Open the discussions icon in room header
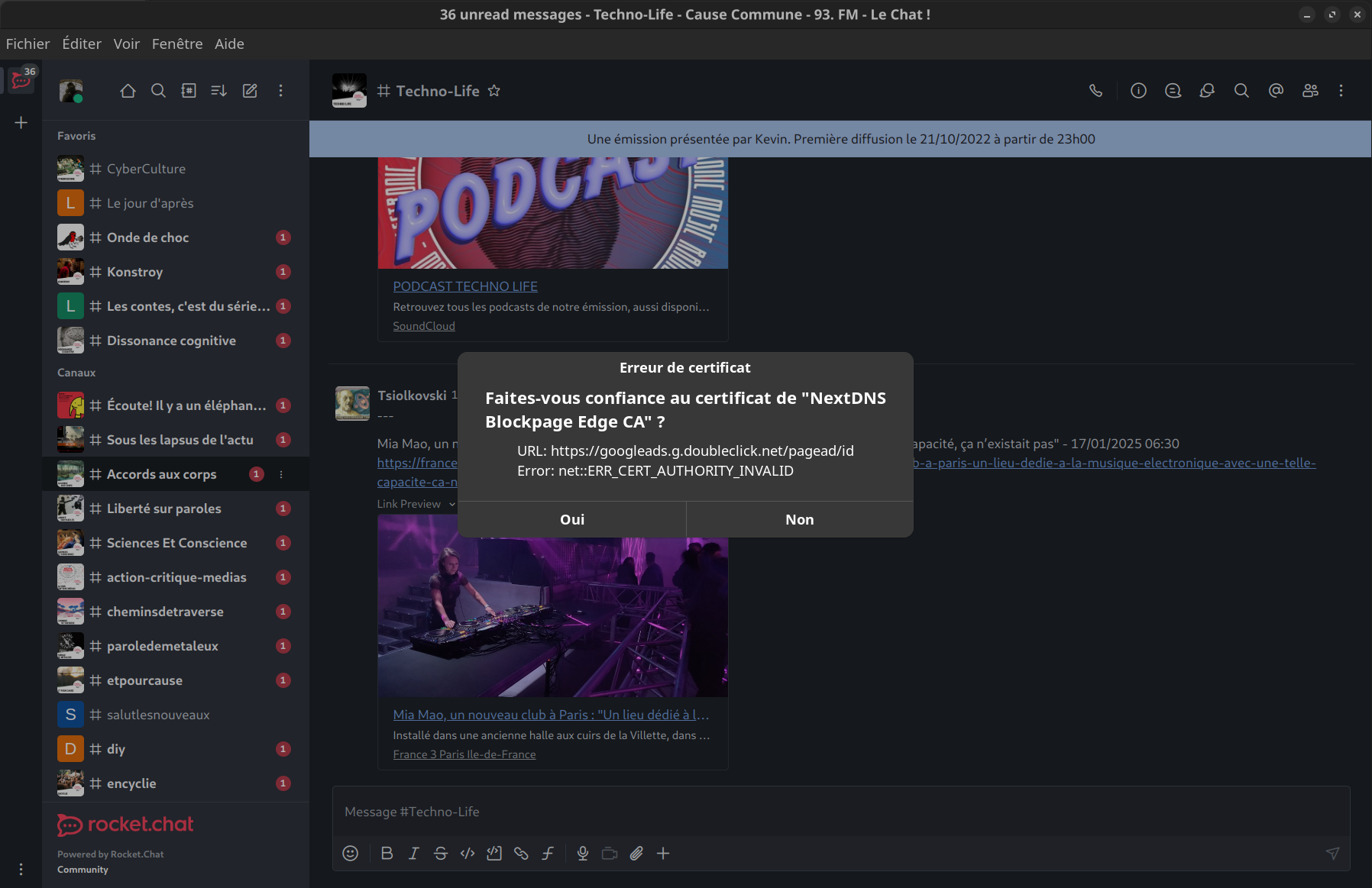1372x888 pixels. [1207, 91]
